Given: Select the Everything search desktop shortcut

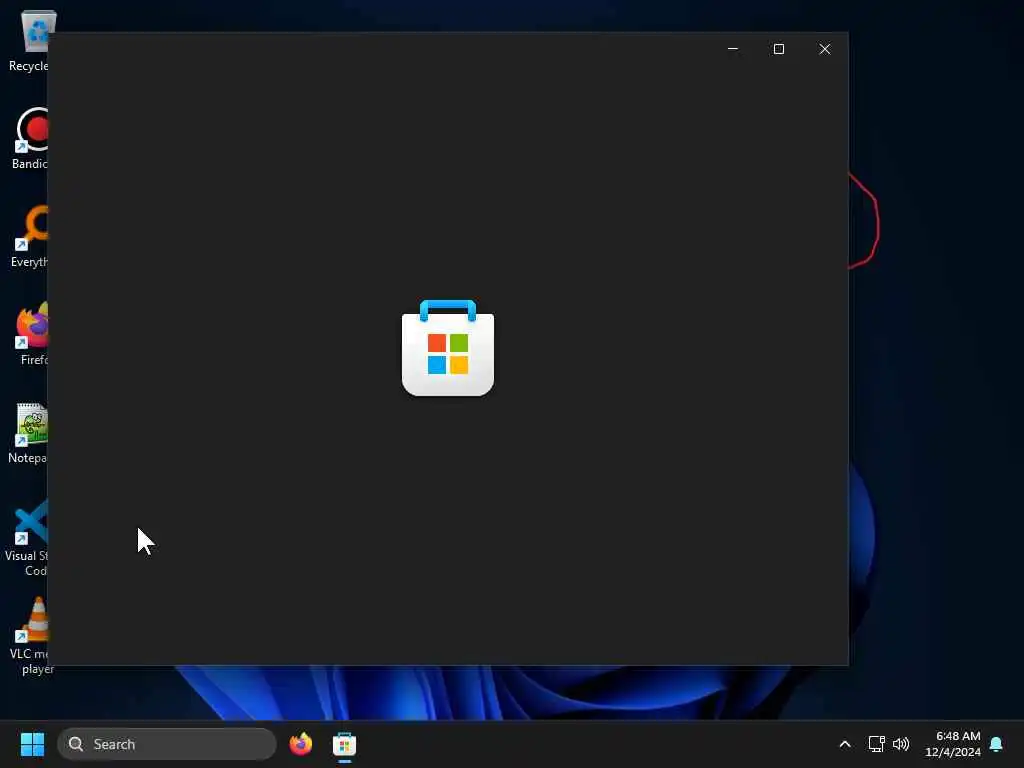Looking at the screenshot, I should coord(30,236).
